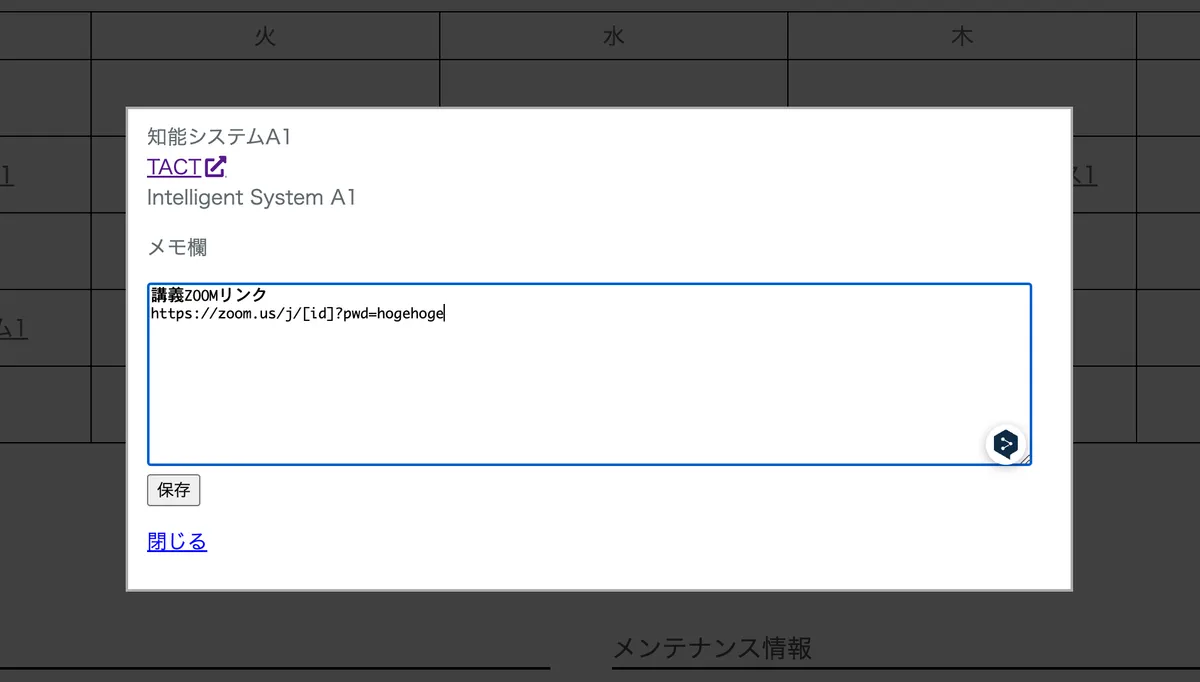
Task: Click the Zoom meeting URL in the memo
Action: 297,313
